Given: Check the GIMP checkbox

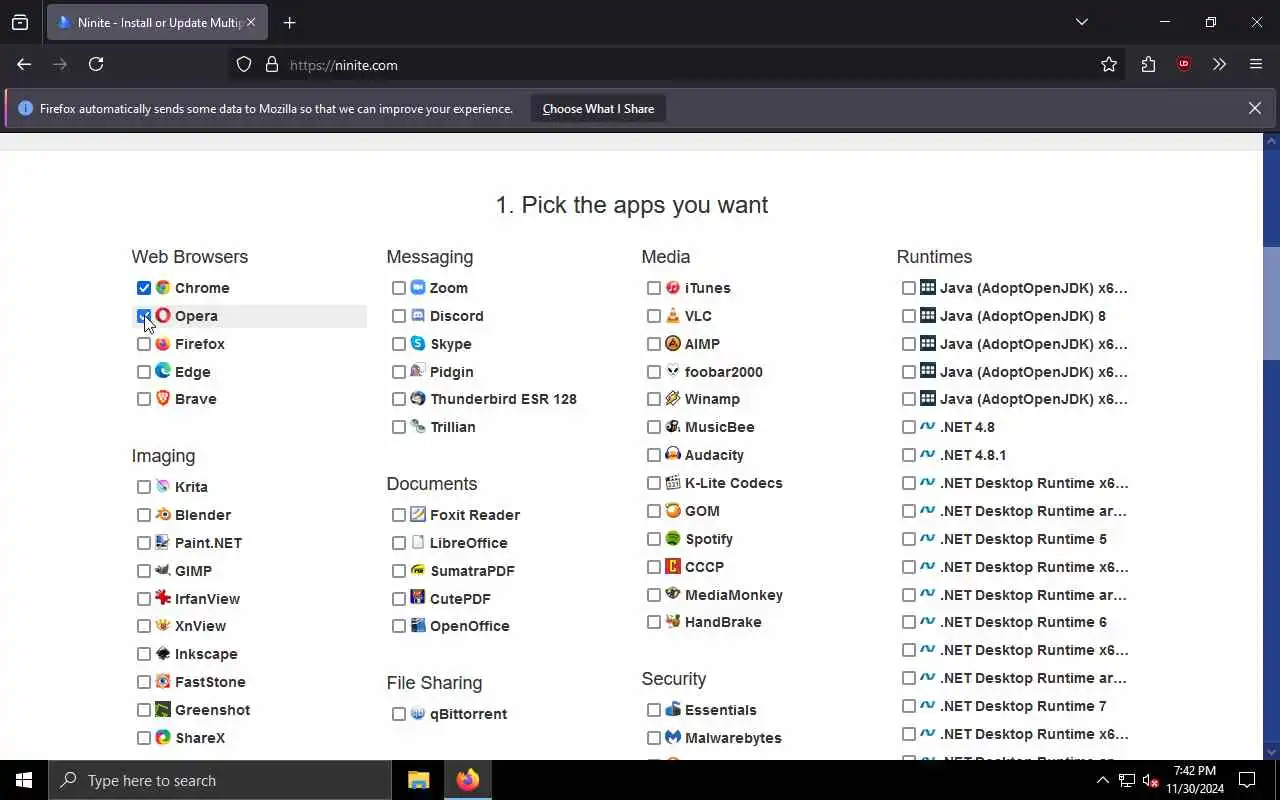Looking at the screenshot, I should pos(144,571).
